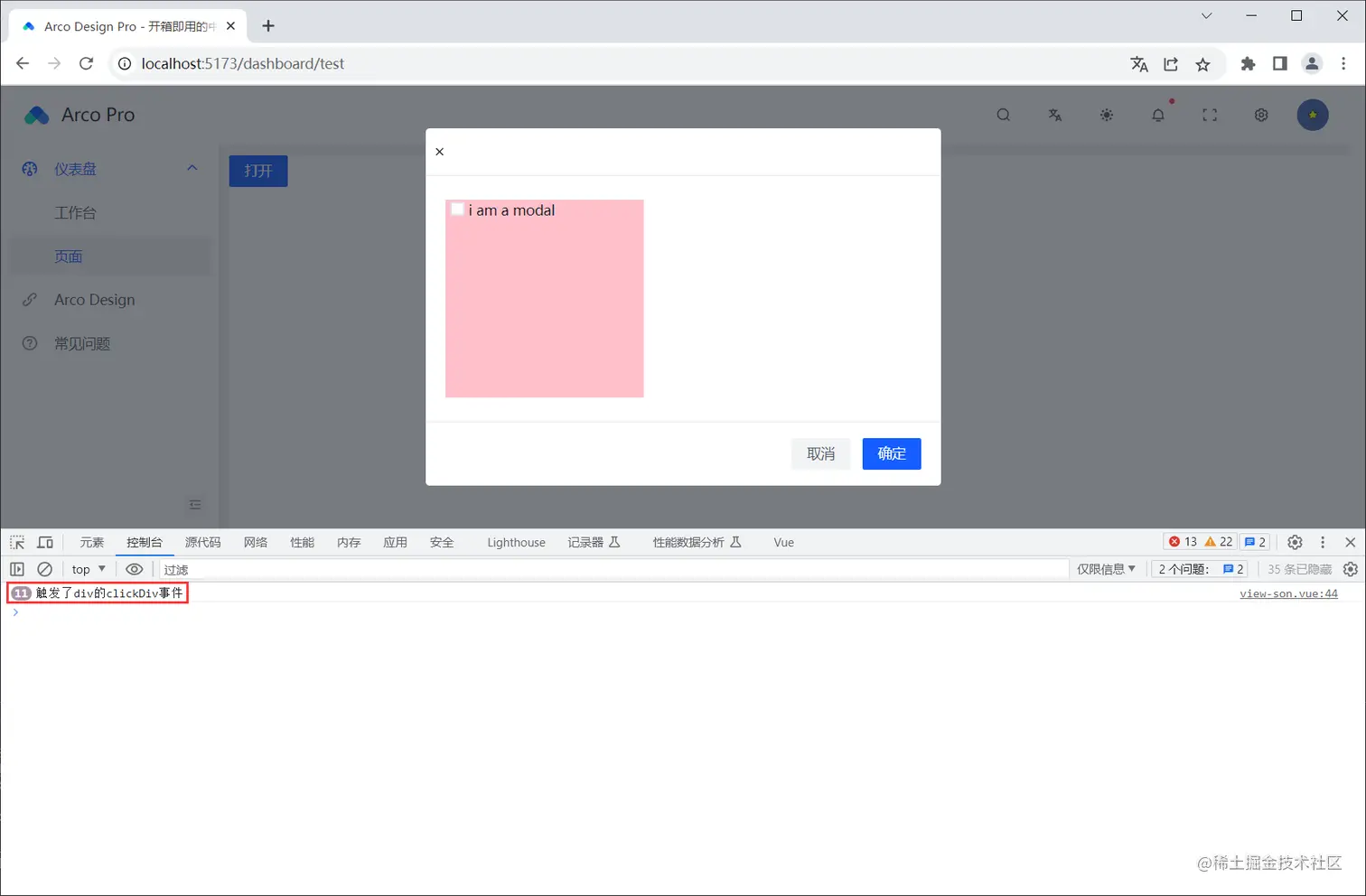The width and height of the screenshot is (1366, 896).
Task: Toggle dark theme with sun icon
Action: point(1106,115)
